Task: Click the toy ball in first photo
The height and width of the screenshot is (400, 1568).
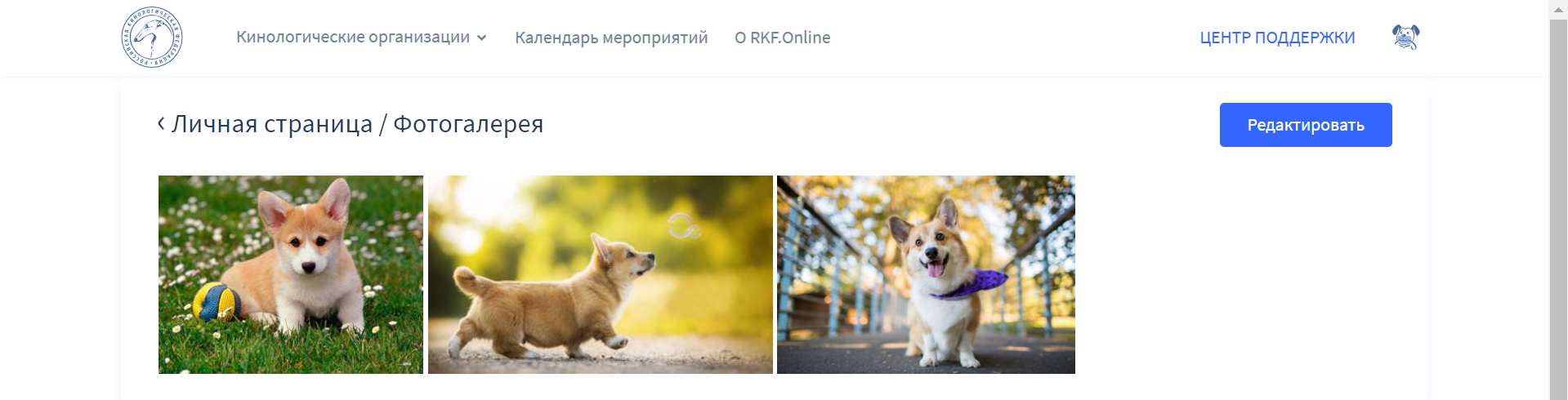Action: click(217, 302)
